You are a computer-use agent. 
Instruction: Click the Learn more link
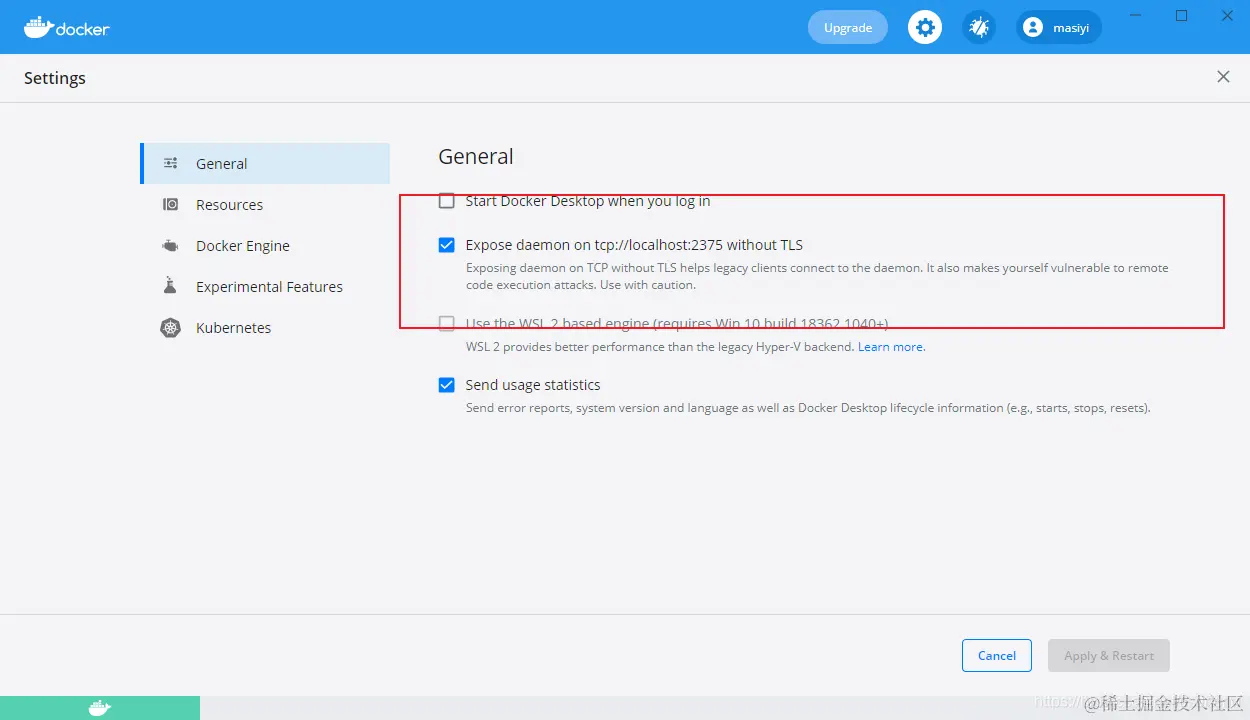pyautogui.click(x=891, y=347)
